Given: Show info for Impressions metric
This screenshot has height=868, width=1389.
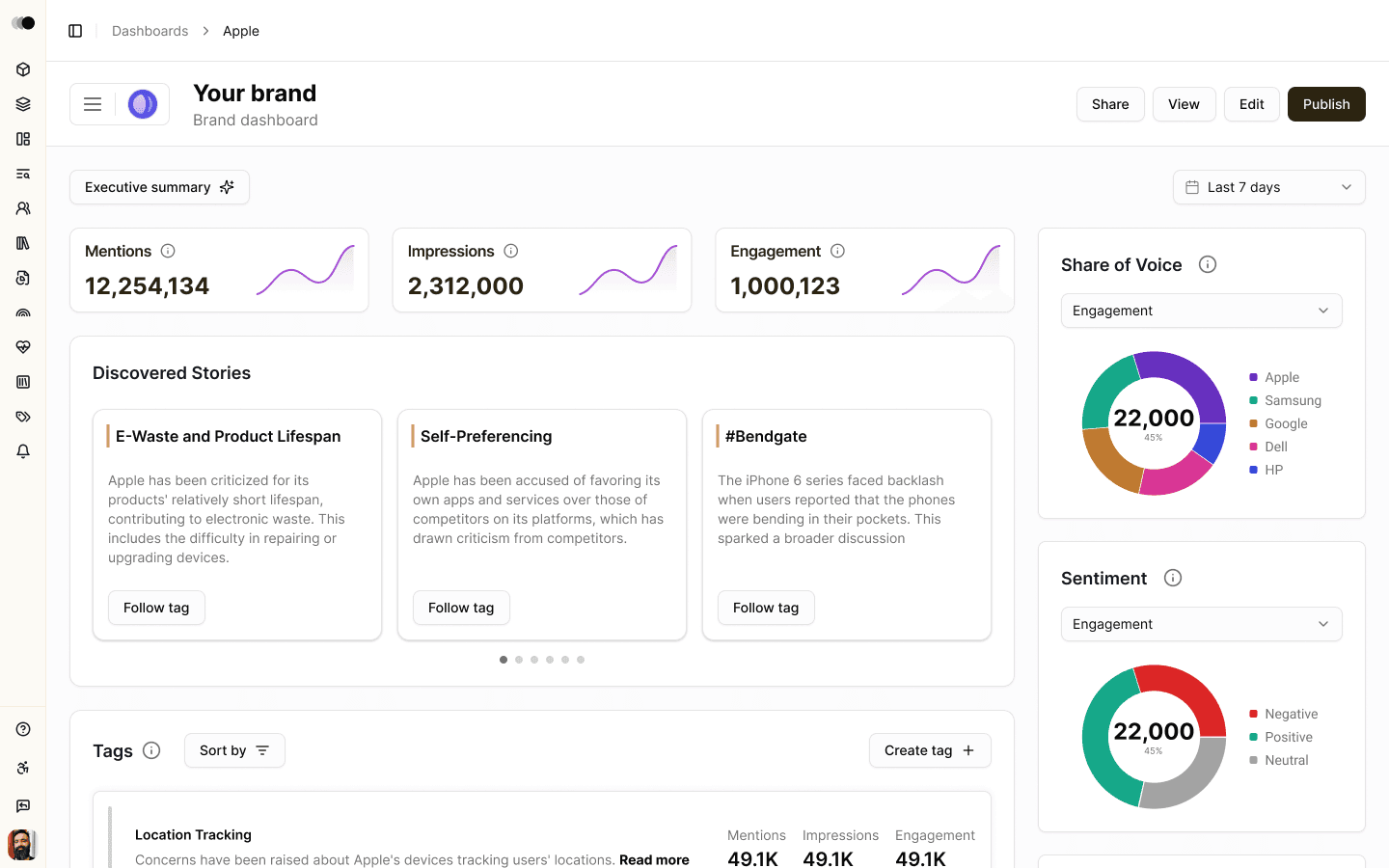Looking at the screenshot, I should coord(511,251).
